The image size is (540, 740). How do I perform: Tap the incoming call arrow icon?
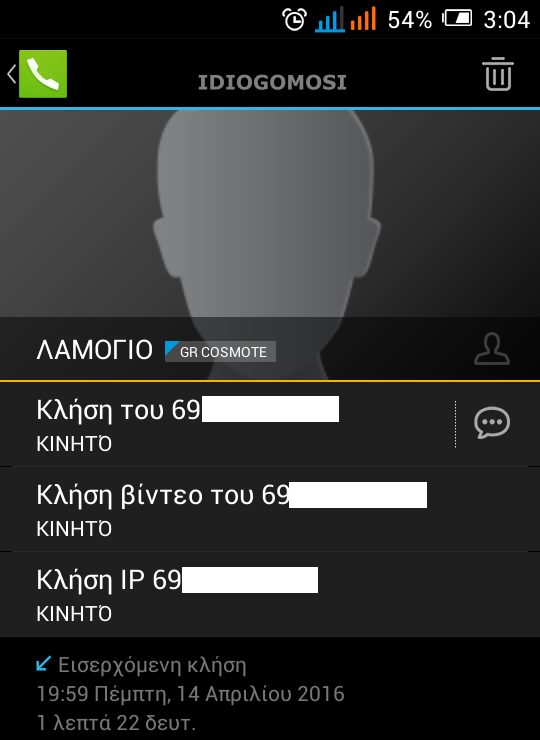click(x=43, y=664)
